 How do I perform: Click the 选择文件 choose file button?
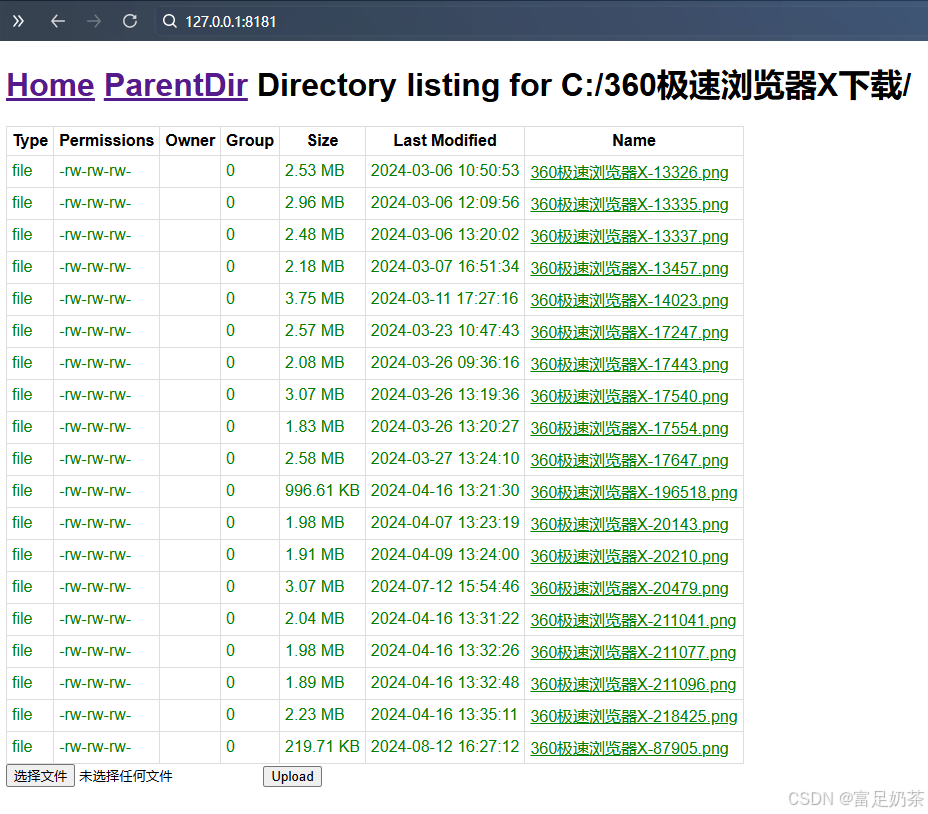[40, 776]
